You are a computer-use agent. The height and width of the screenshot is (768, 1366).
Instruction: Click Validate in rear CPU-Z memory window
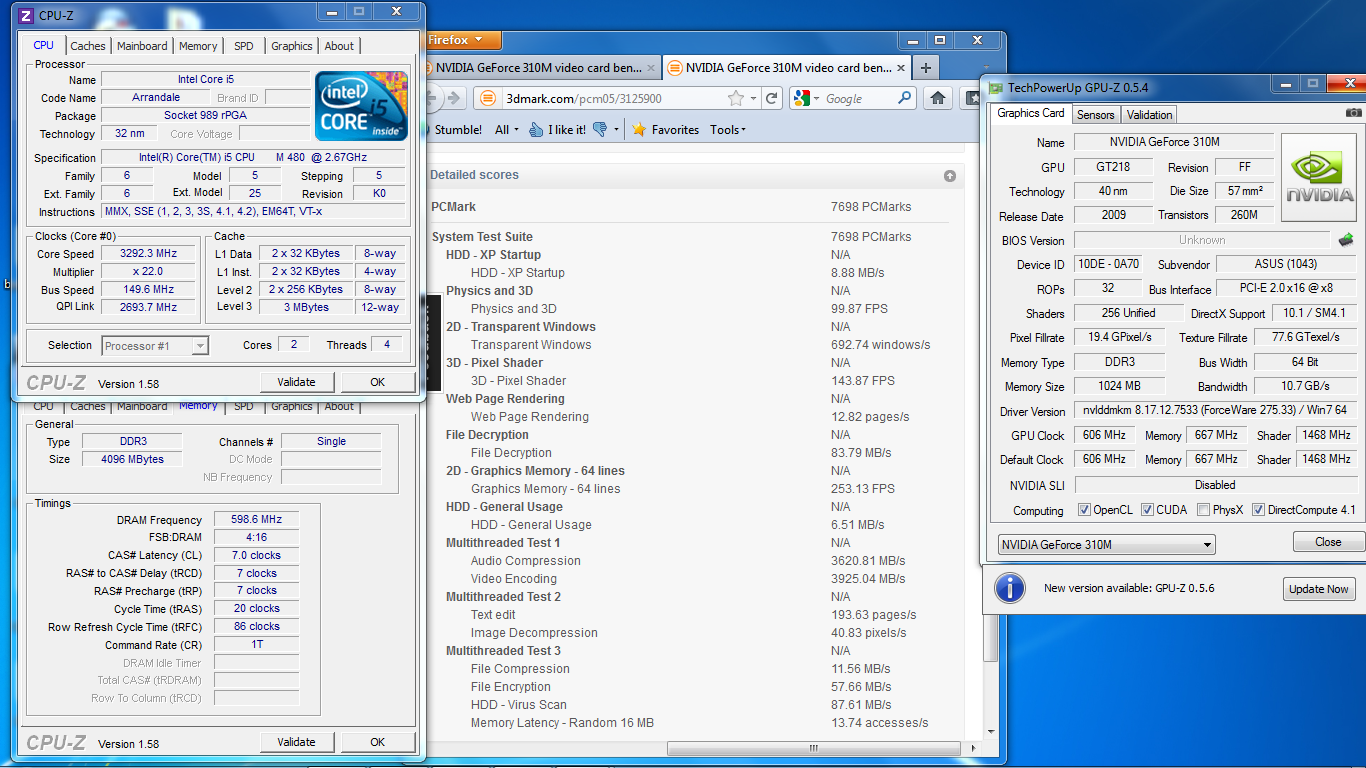tap(296, 742)
